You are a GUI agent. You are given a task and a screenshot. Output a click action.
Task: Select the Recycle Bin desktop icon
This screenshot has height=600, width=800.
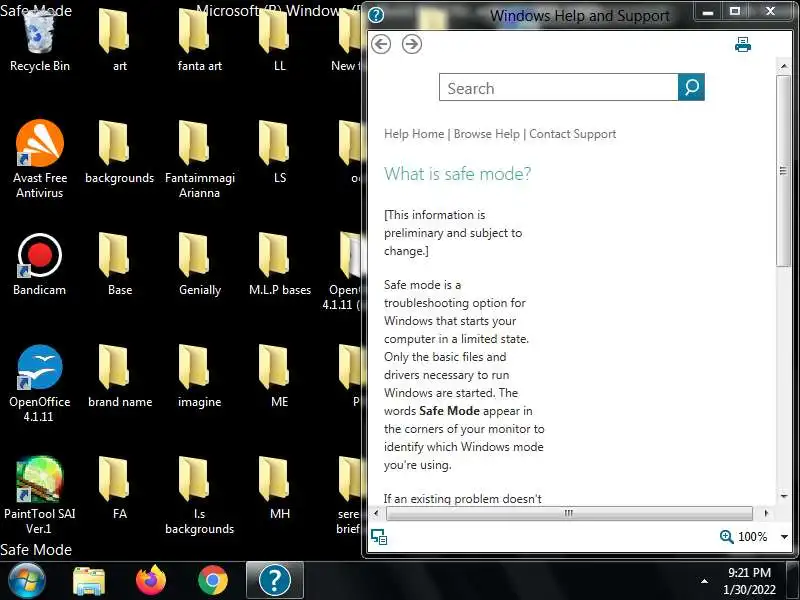click(39, 40)
